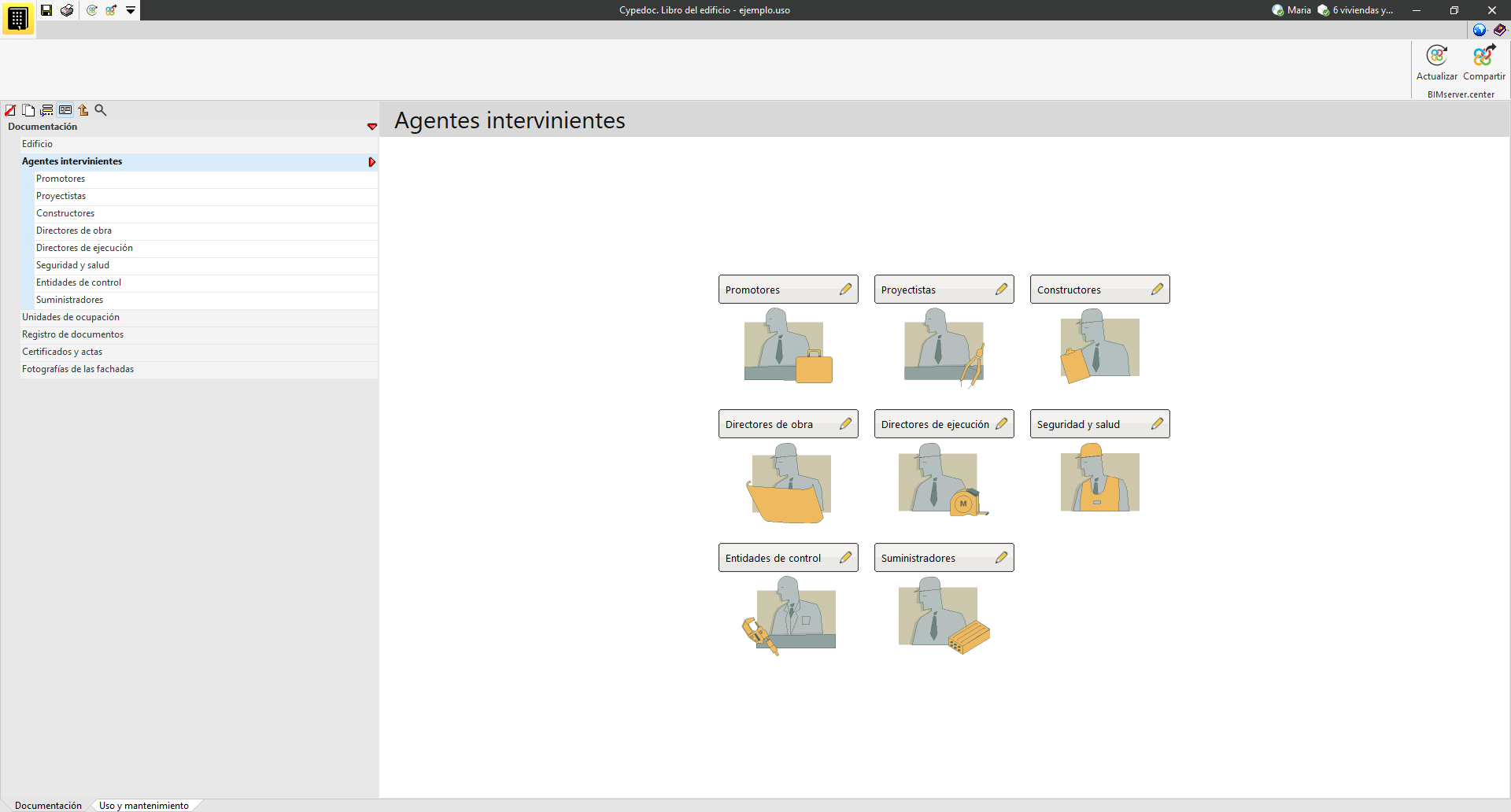Switch to the Documentación bottom tab
This screenshot has width=1511, height=812.
pos(48,805)
